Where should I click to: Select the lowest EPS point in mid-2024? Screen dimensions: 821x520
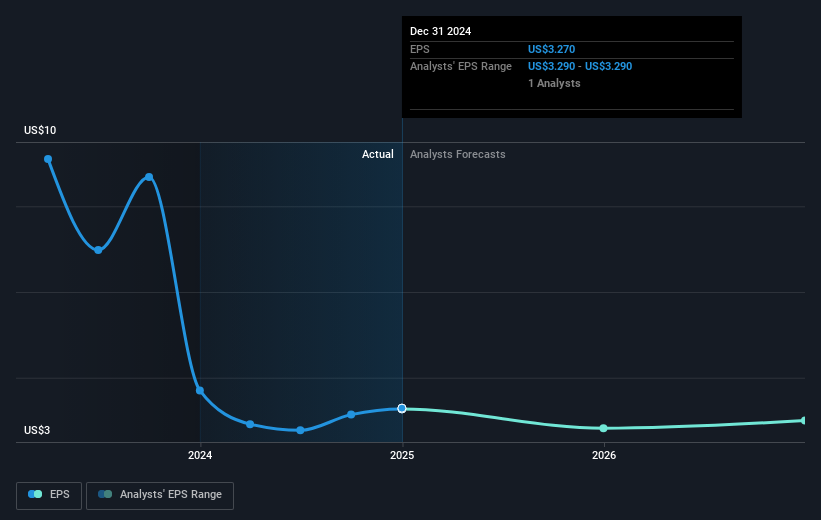click(x=301, y=430)
